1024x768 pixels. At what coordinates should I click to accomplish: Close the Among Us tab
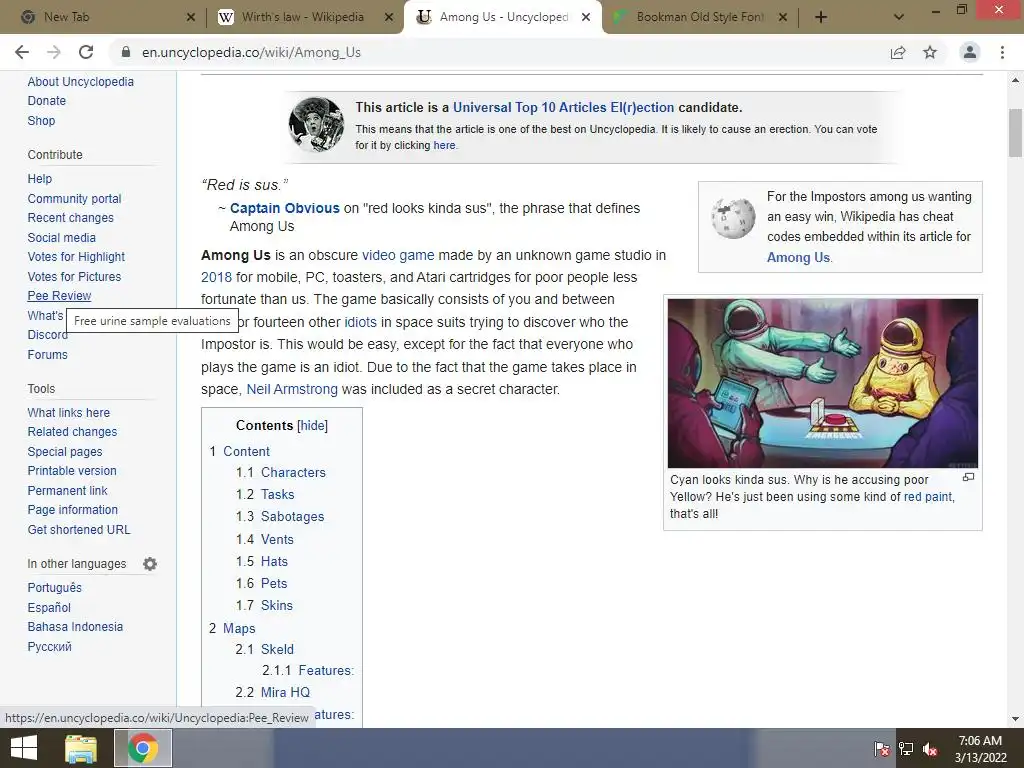click(586, 17)
